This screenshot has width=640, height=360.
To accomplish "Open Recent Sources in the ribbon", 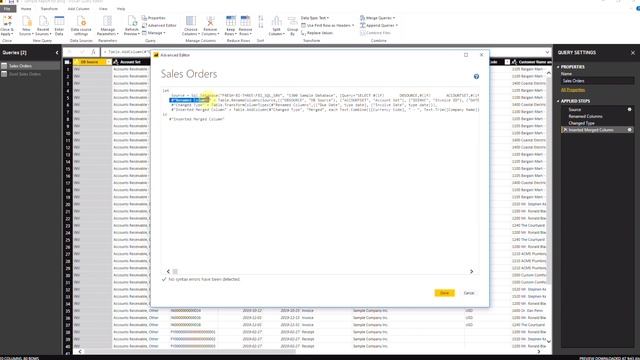I will coord(43,25).
